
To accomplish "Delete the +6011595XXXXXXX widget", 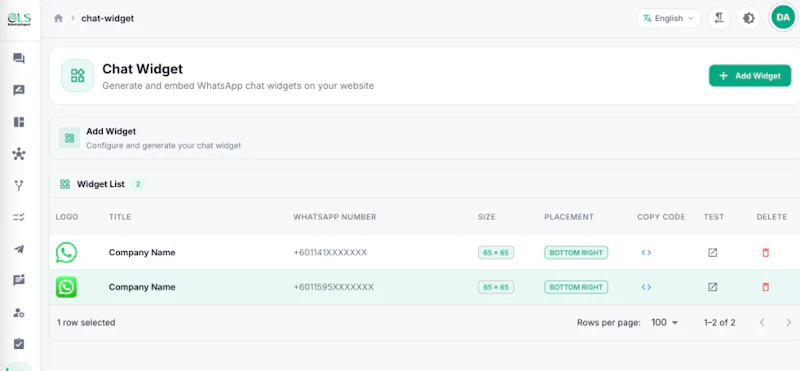I will pyautogui.click(x=765, y=287).
